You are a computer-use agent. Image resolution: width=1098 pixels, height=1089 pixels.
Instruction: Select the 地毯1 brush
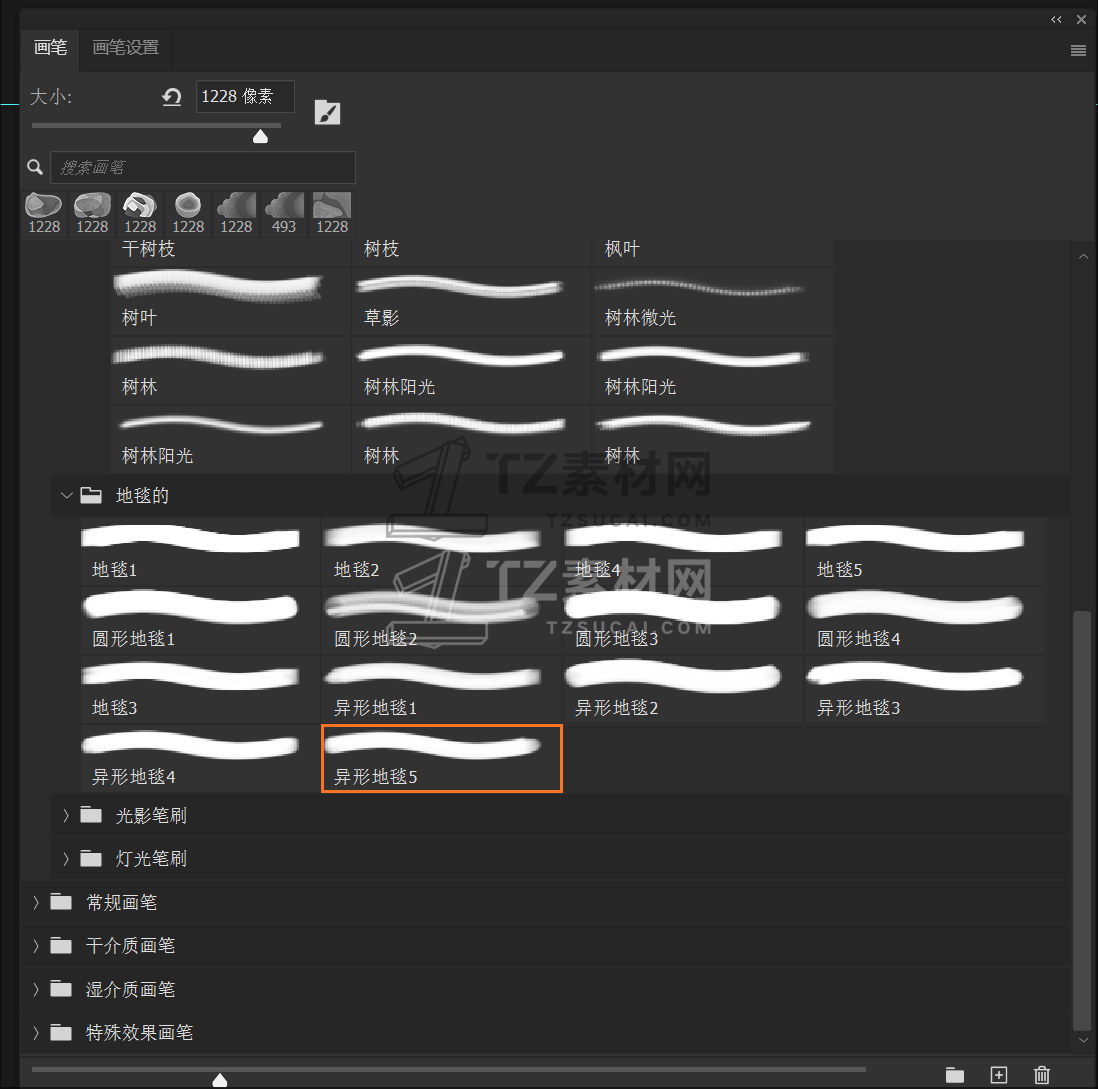click(x=200, y=552)
